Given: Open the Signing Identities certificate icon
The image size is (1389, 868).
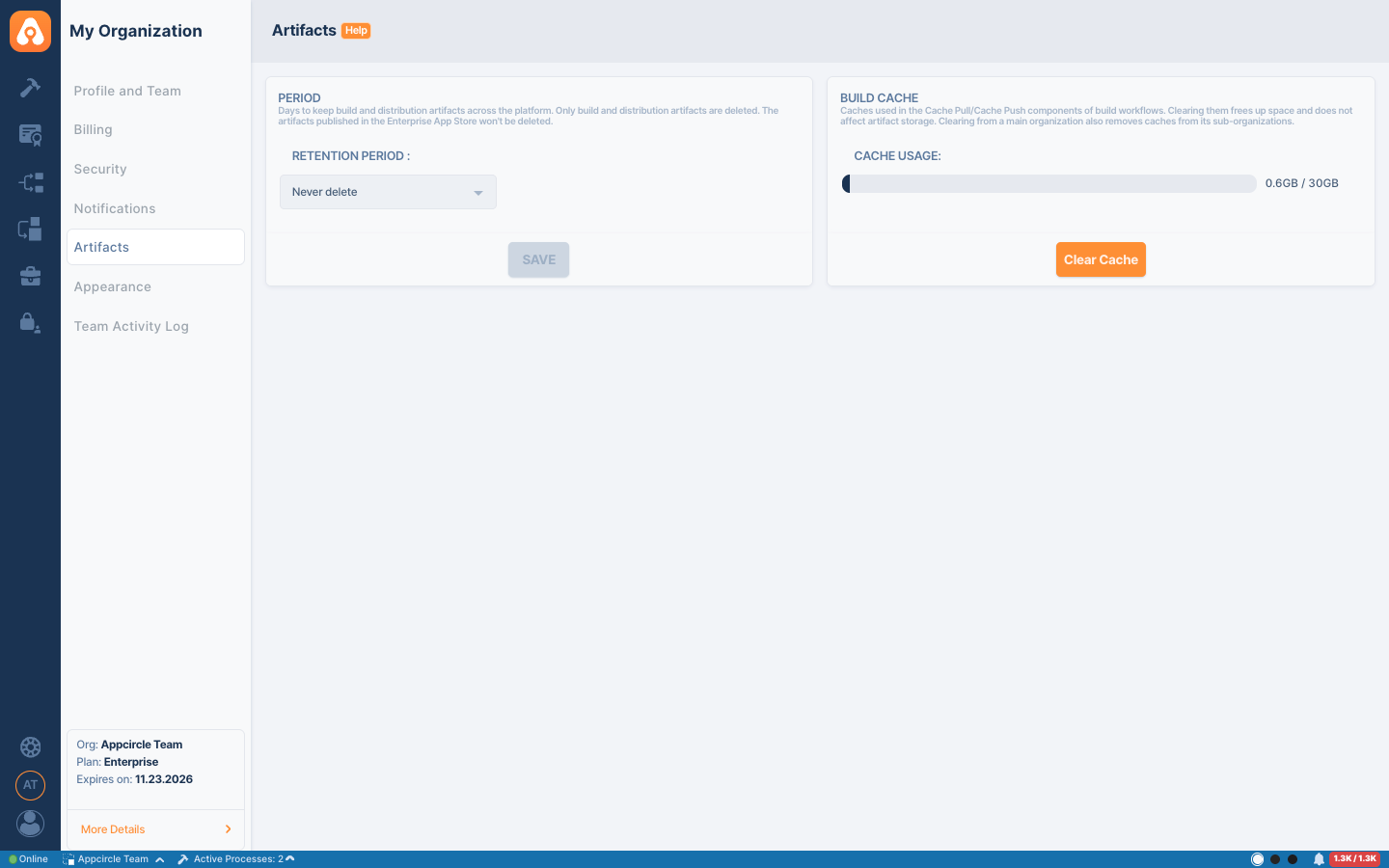Looking at the screenshot, I should (30, 135).
